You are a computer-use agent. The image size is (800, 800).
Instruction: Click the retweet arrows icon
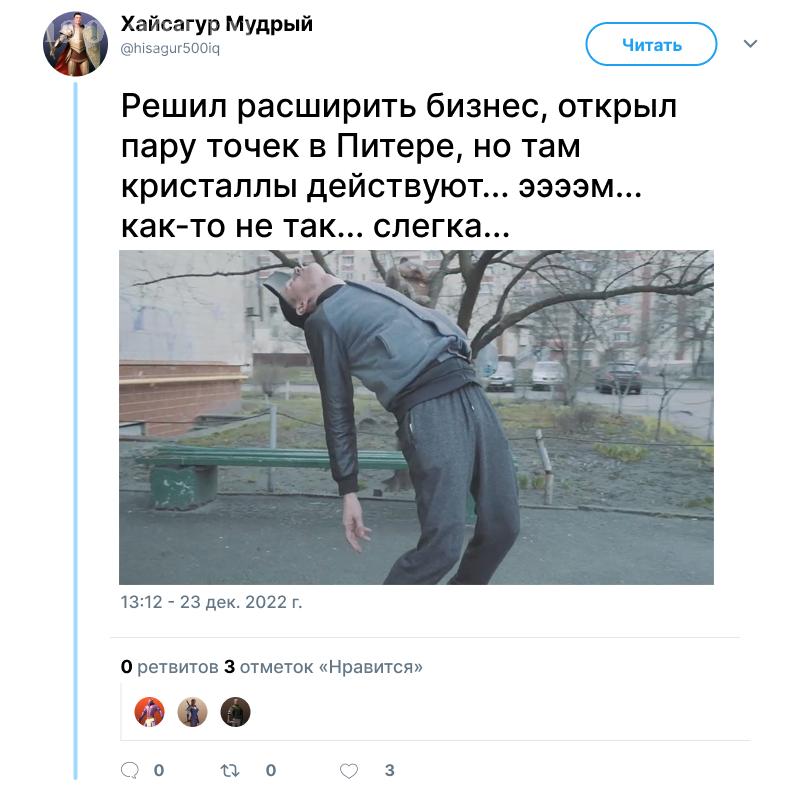pos(230,770)
